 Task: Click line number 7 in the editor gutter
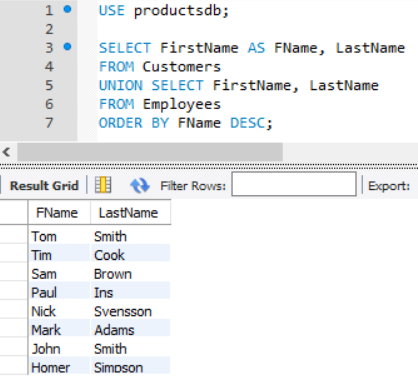click(x=49, y=123)
